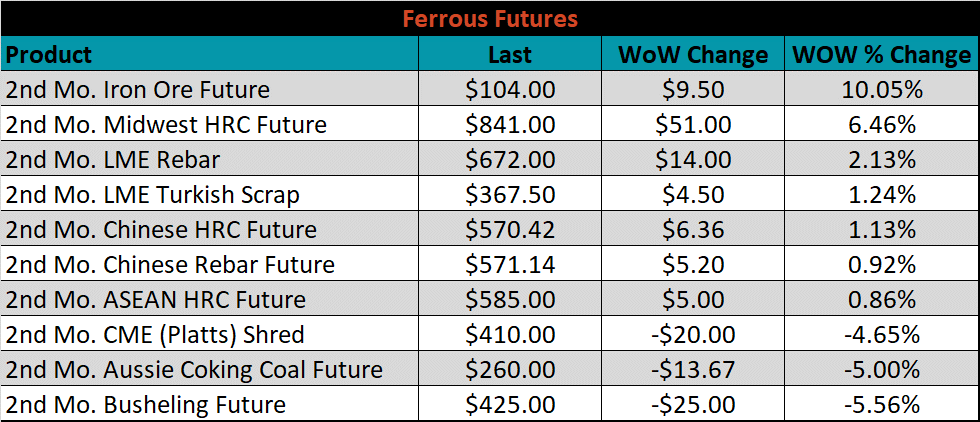Click the WoW Change column header
This screenshot has height=422, width=980.
[692, 53]
